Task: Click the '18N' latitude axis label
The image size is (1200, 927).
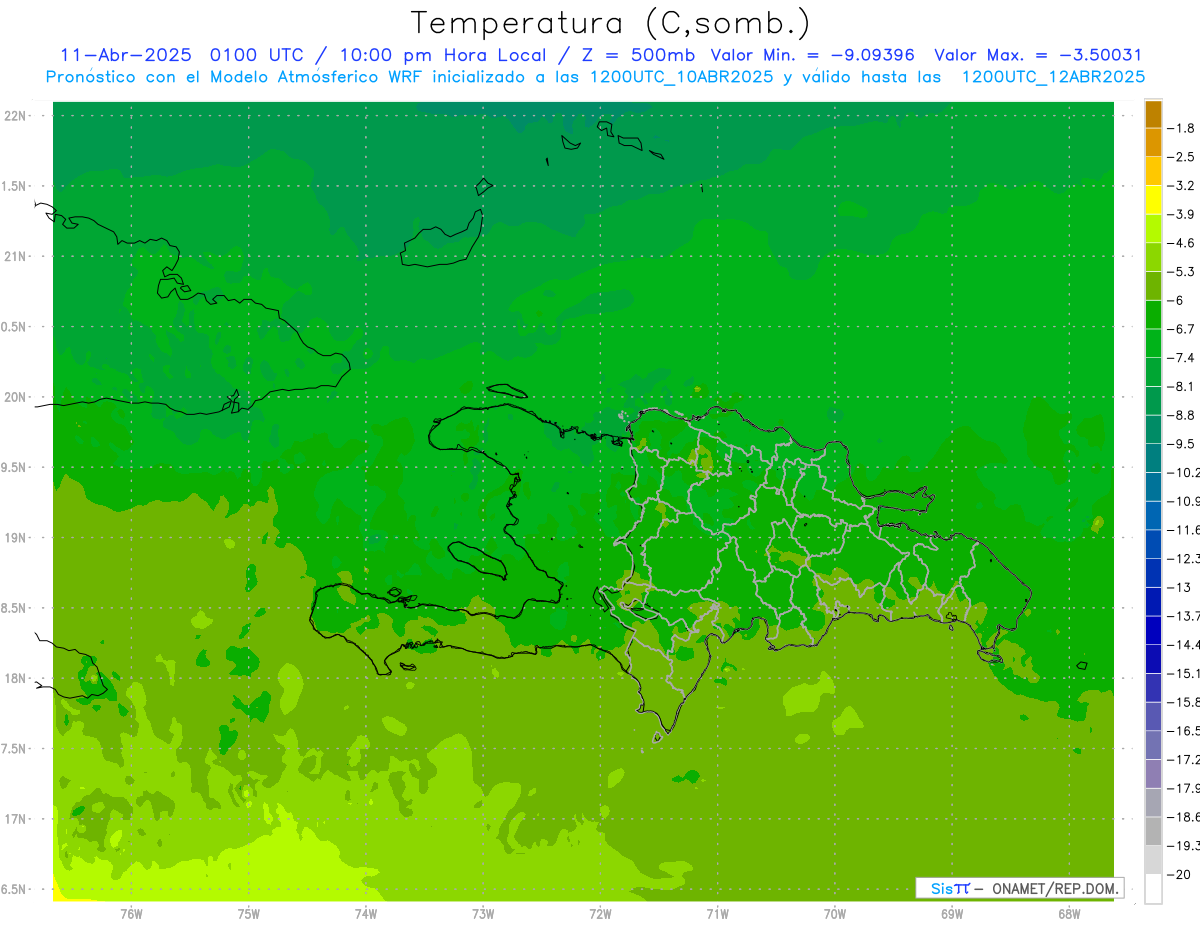Action: (x=14, y=678)
